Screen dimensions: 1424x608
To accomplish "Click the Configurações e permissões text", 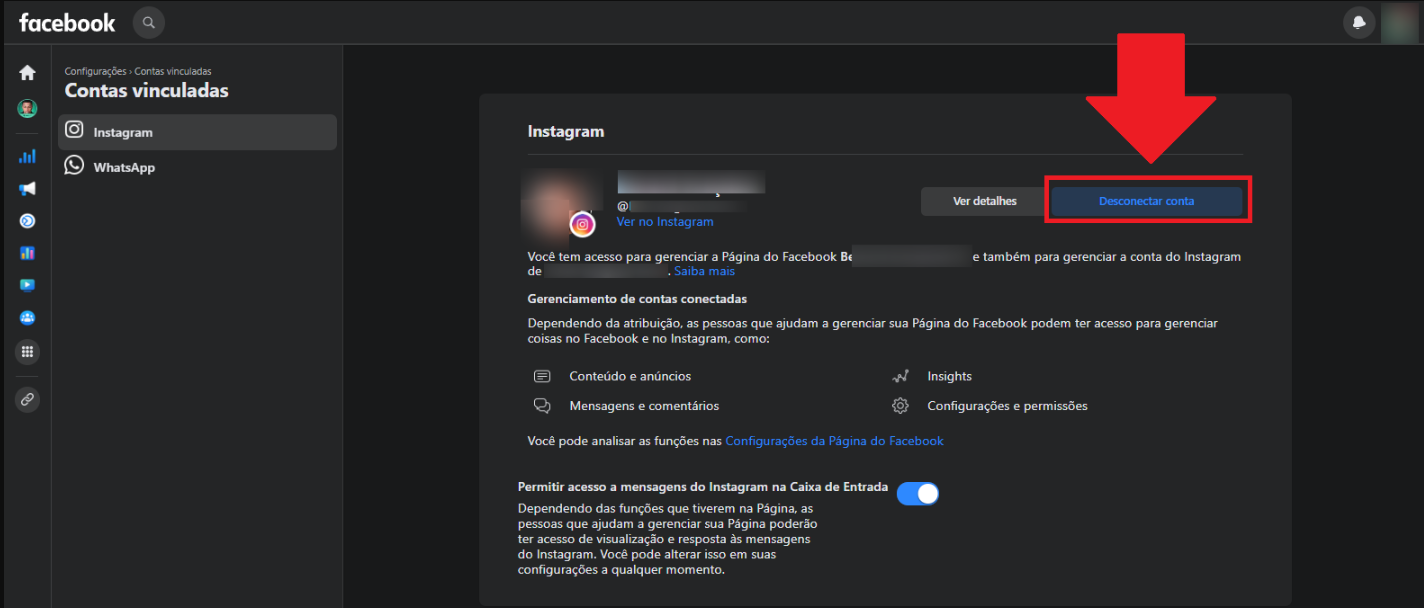I will pyautogui.click(x=1007, y=406).
